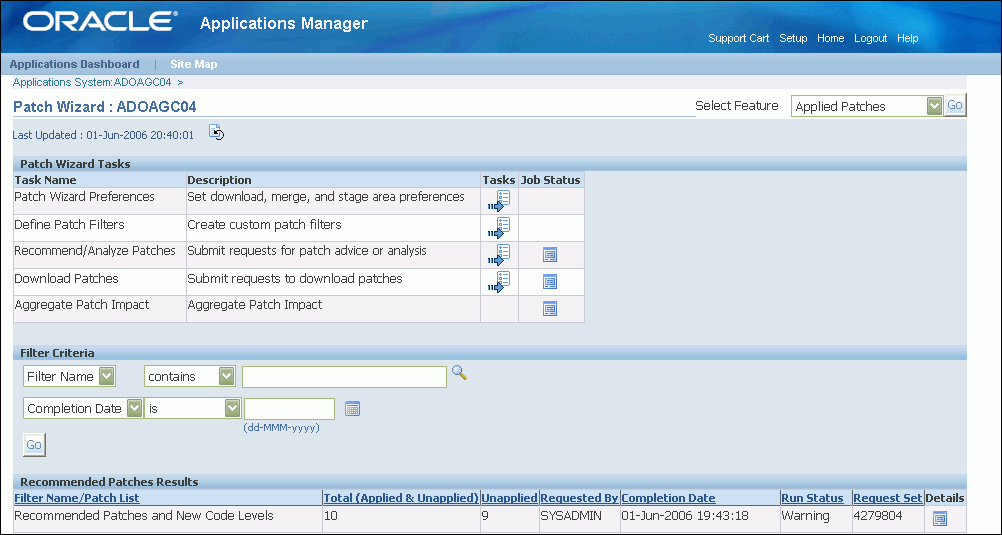Click 'Create custom patch filters' description

click(x=265, y=224)
